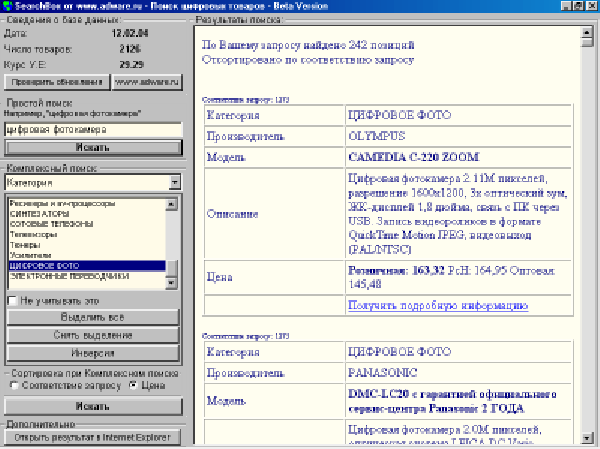Click the category list scrollbar thumb

tap(171, 268)
